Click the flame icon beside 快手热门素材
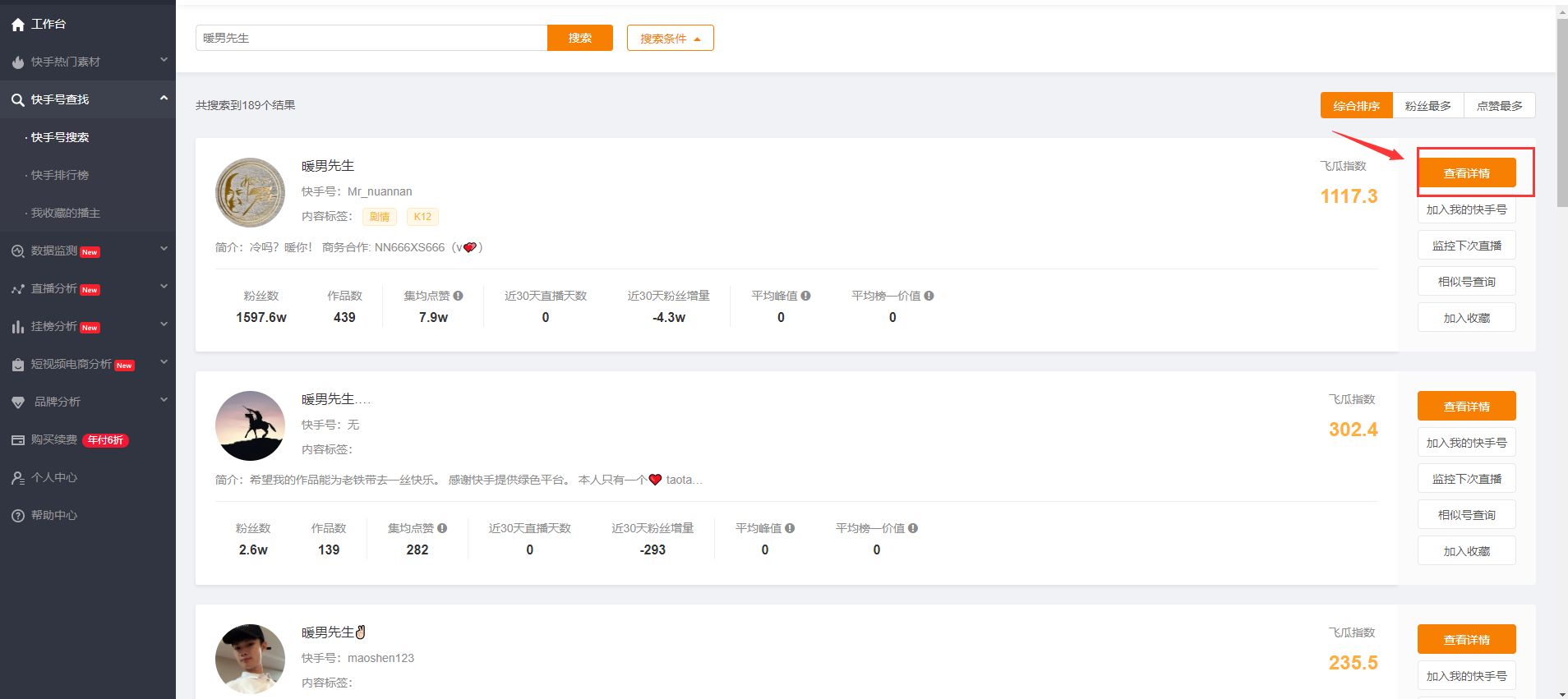Image resolution: width=1568 pixels, height=699 pixels. point(18,62)
